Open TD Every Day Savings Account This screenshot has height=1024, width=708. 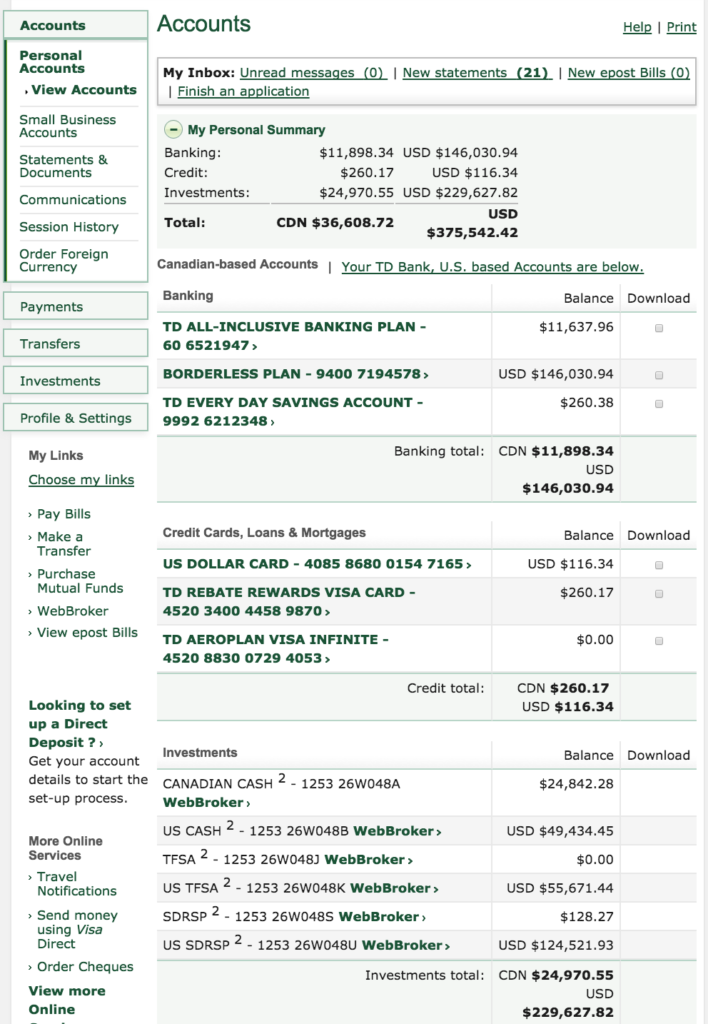pos(293,411)
